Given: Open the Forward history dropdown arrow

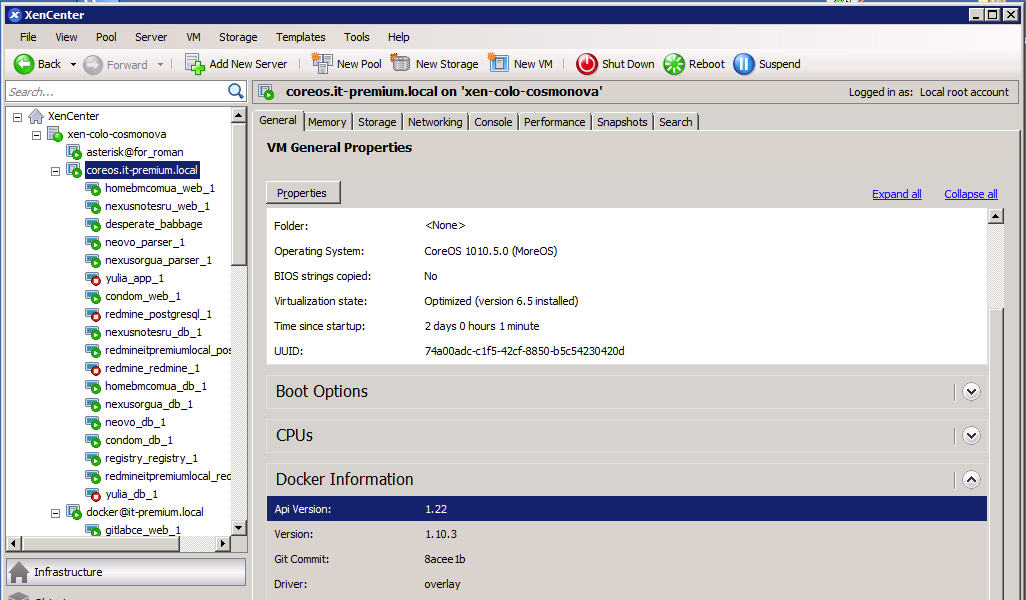Looking at the screenshot, I should (160, 65).
